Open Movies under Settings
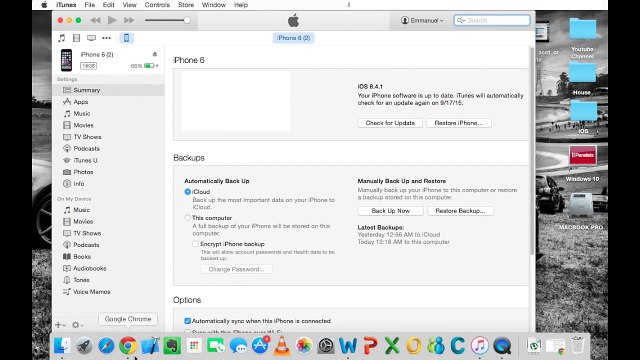This screenshot has height=360, width=640. pos(83,125)
